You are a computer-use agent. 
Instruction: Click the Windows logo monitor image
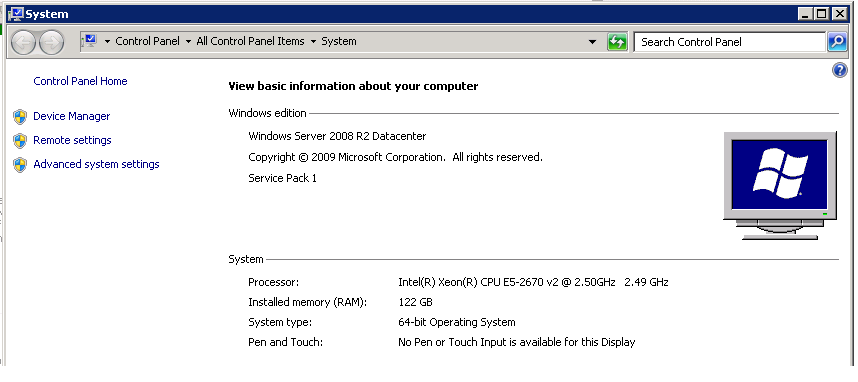pyautogui.click(x=780, y=185)
